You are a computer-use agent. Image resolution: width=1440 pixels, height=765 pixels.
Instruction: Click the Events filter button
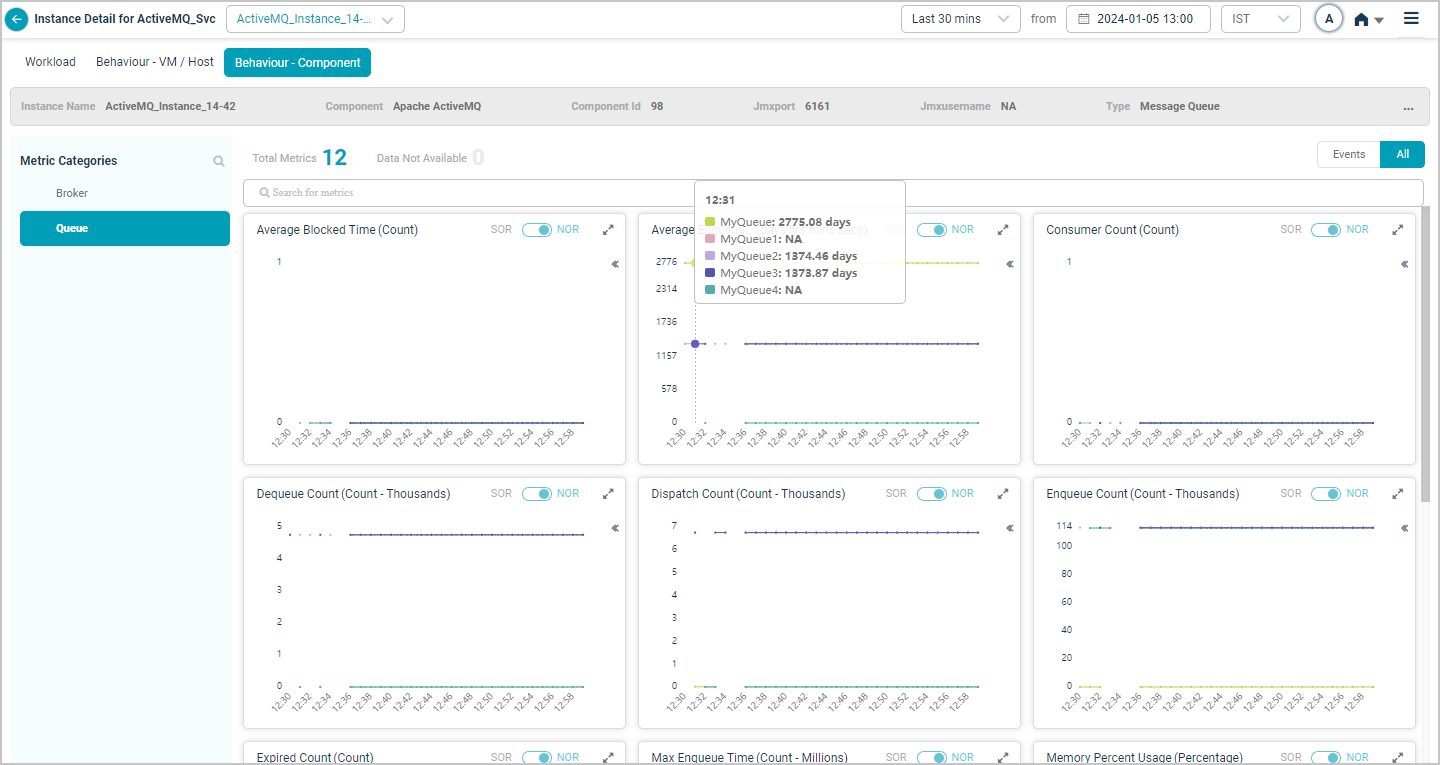1348,155
